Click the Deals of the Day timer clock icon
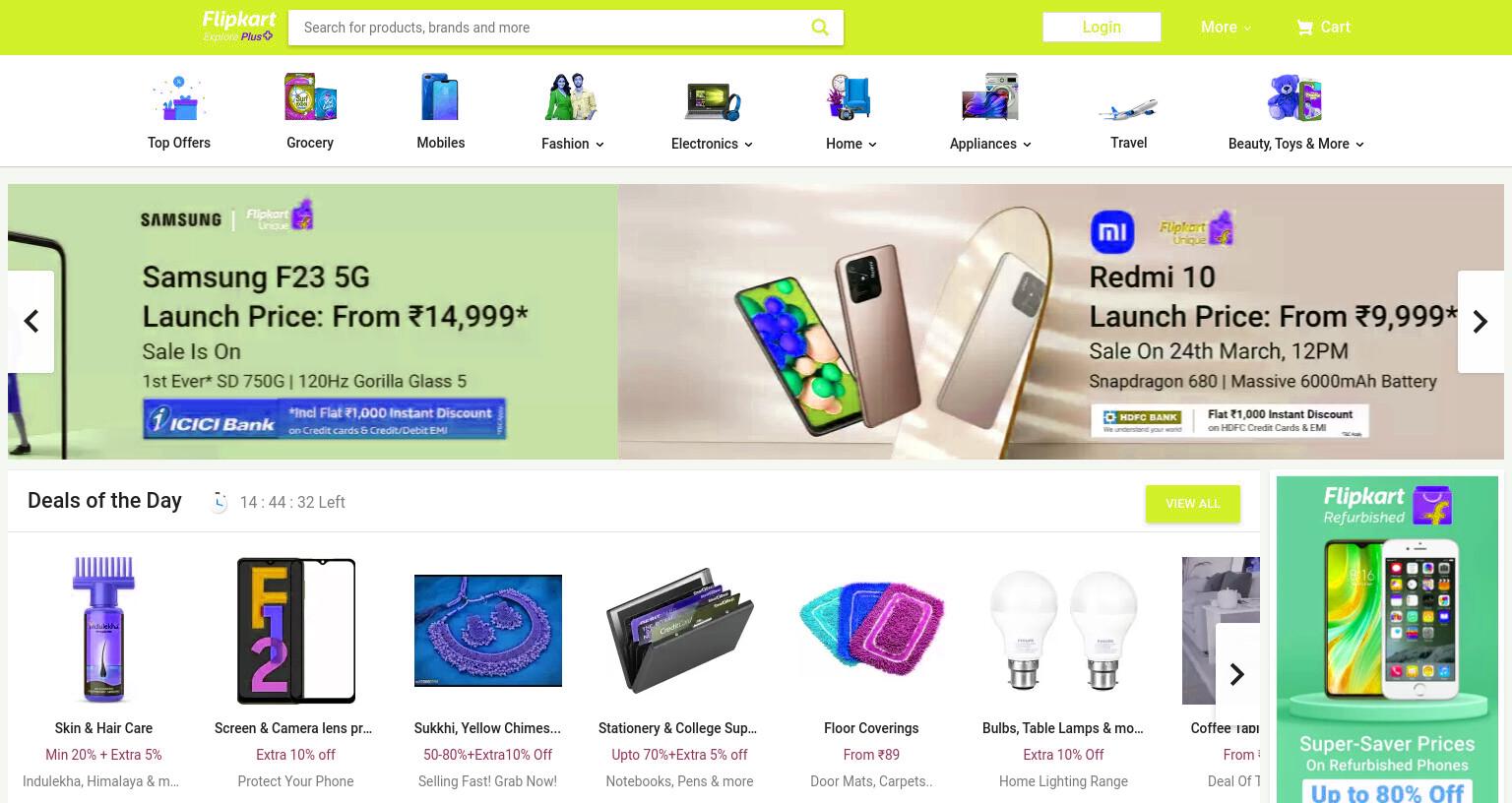 (x=219, y=502)
